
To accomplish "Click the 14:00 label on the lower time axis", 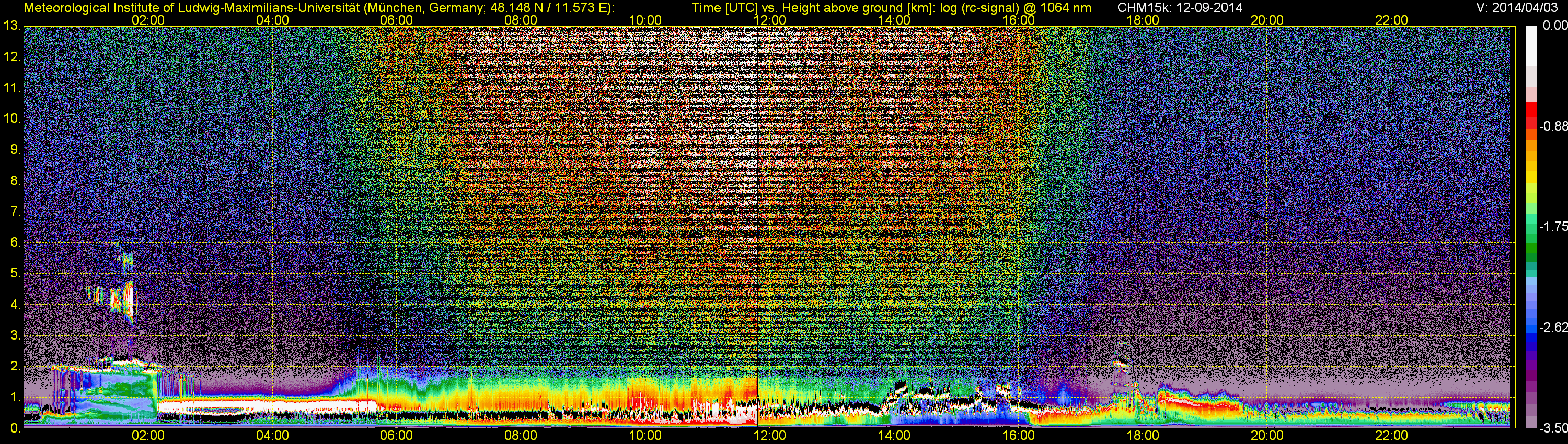I will [x=894, y=436].
